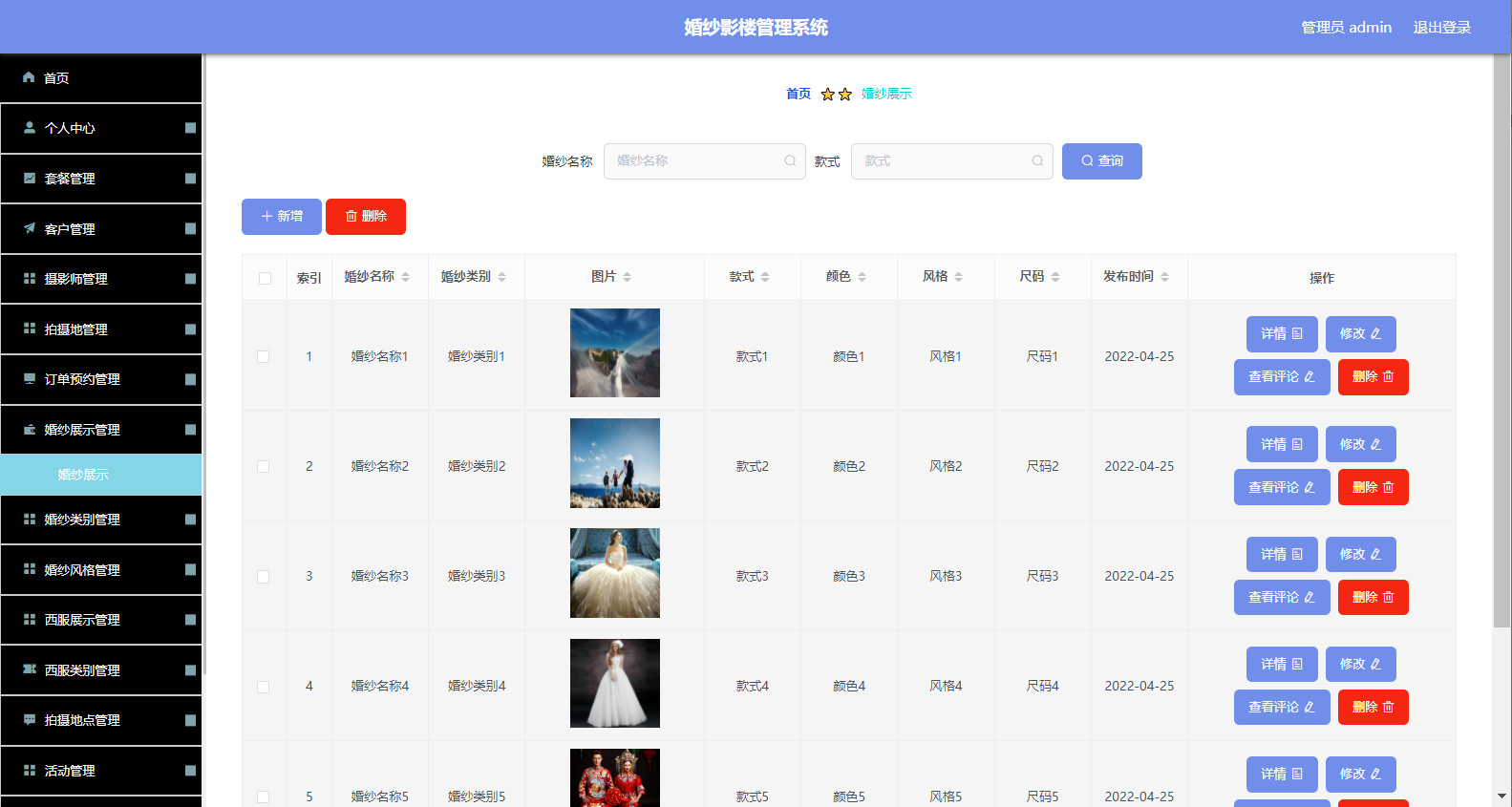Collapse 婚纱展示管理 submenu toggle square
This screenshot has width=1512, height=807.
[190, 430]
